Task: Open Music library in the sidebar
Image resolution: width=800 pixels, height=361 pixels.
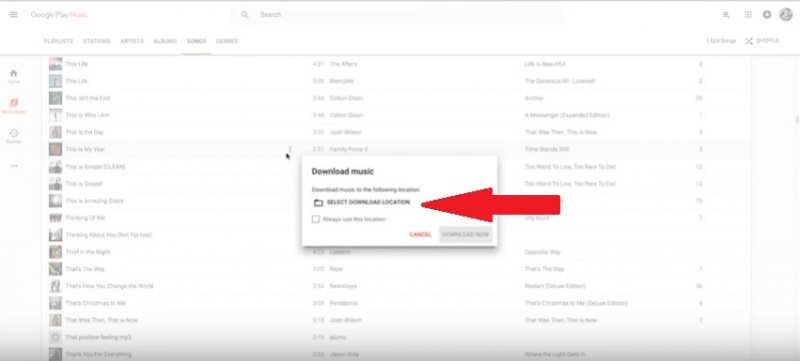Action: (14, 106)
